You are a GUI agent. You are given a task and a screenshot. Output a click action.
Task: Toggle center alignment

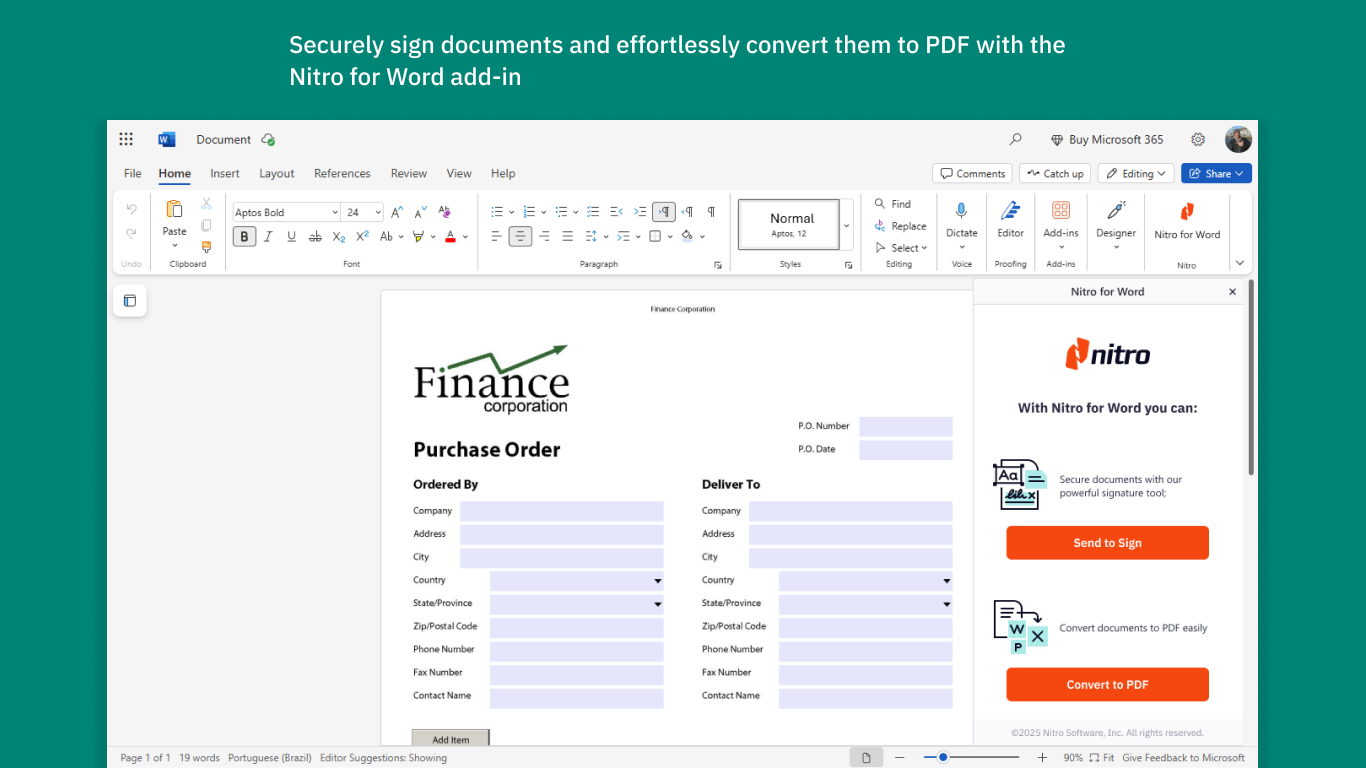(x=520, y=237)
